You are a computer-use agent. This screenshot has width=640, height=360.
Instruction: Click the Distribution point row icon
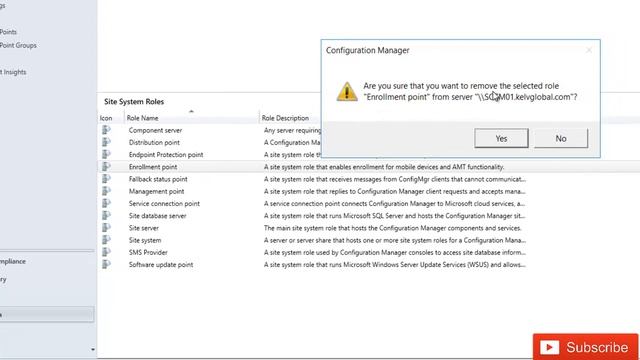click(106, 142)
